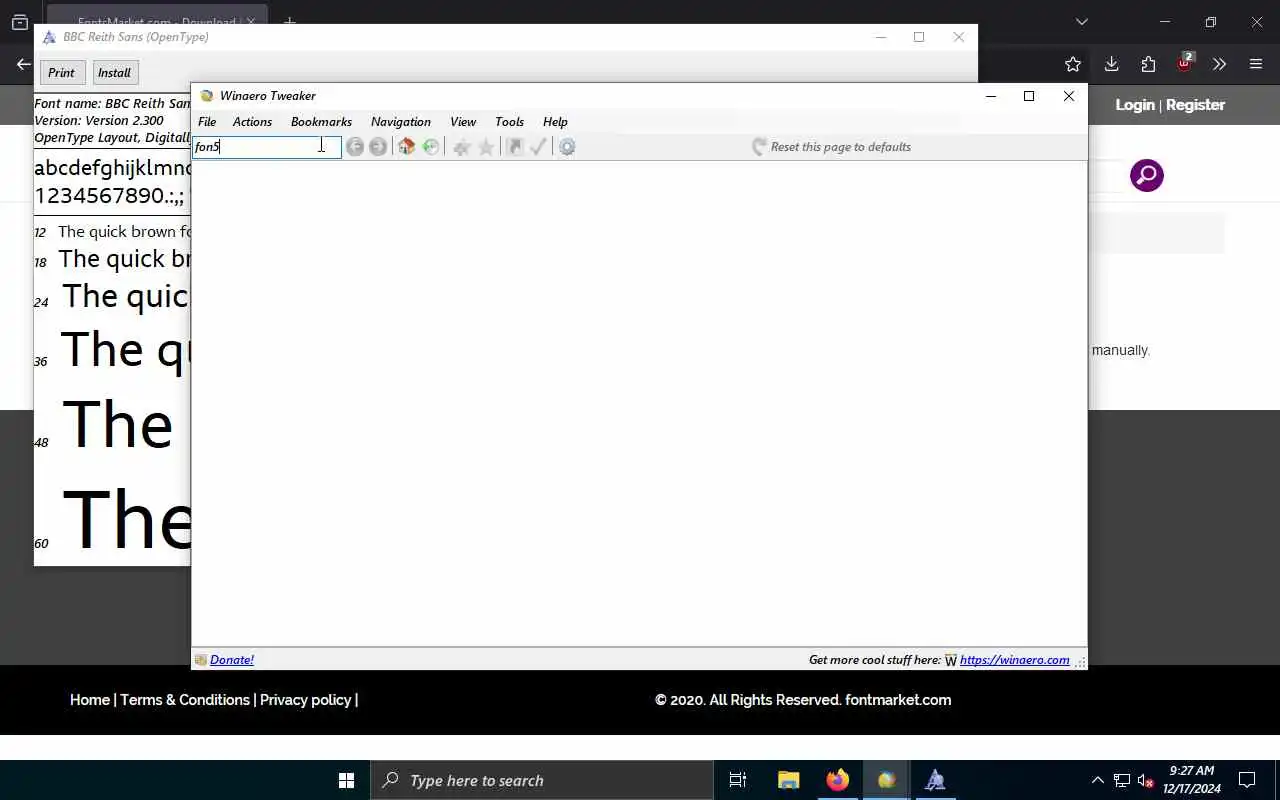Open Task View on the taskbar
The height and width of the screenshot is (800, 1280).
pyautogui.click(x=738, y=780)
